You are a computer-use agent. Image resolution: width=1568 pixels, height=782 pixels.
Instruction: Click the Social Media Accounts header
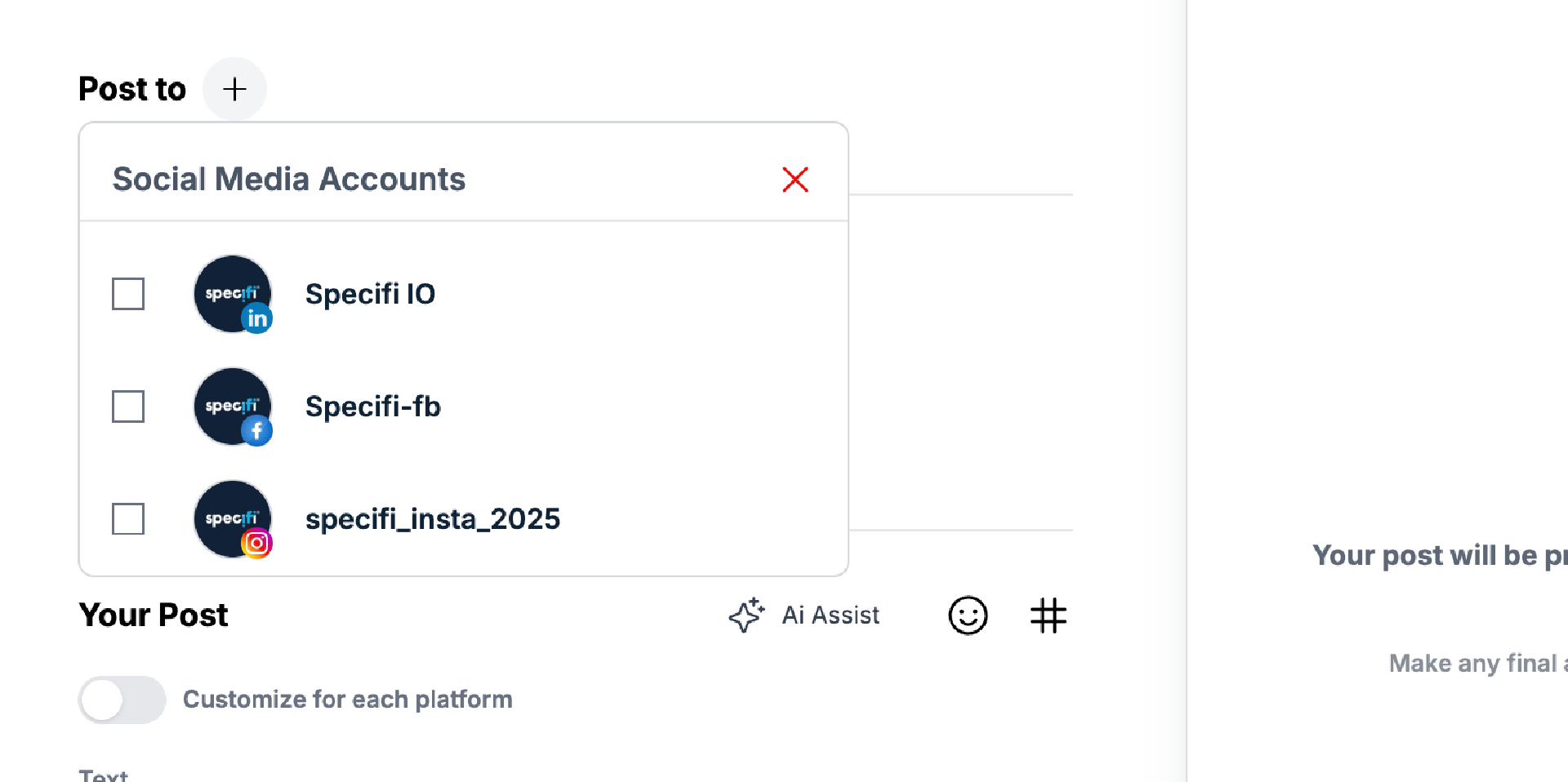[289, 180]
